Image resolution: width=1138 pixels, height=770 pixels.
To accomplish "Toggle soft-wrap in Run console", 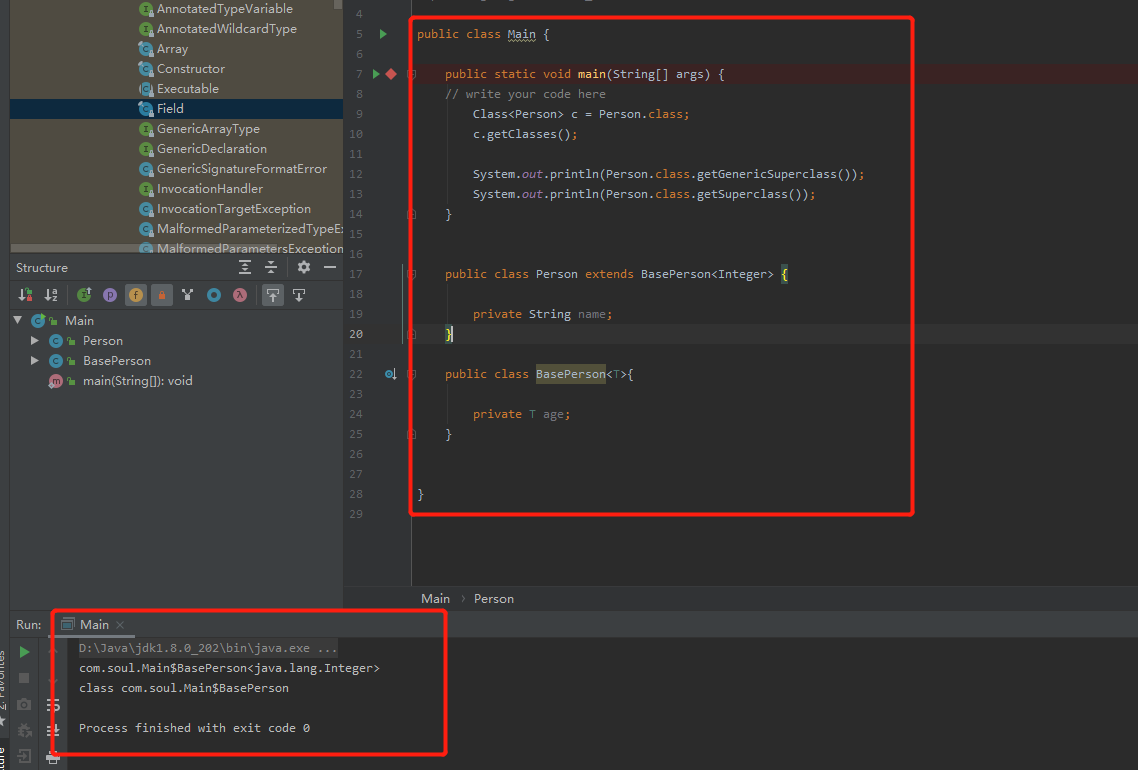I will click(x=53, y=705).
